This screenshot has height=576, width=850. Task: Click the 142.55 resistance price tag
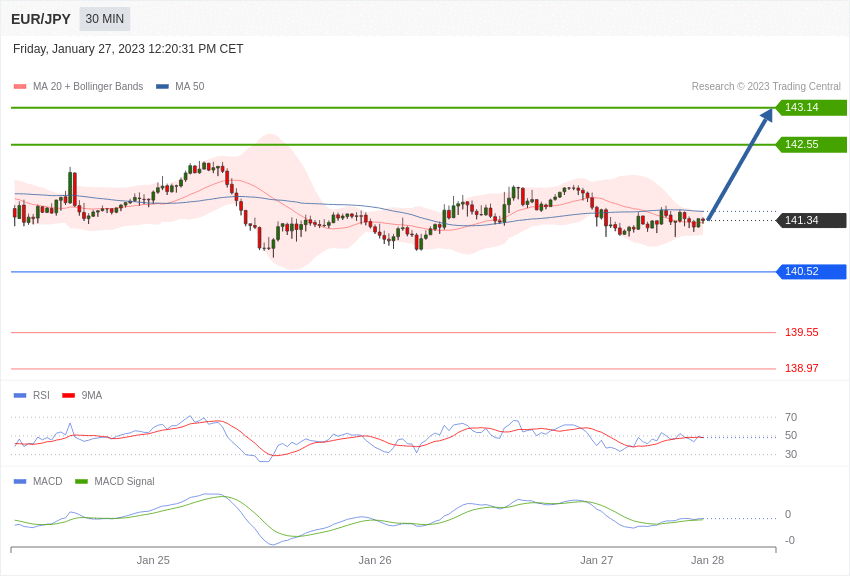point(812,144)
